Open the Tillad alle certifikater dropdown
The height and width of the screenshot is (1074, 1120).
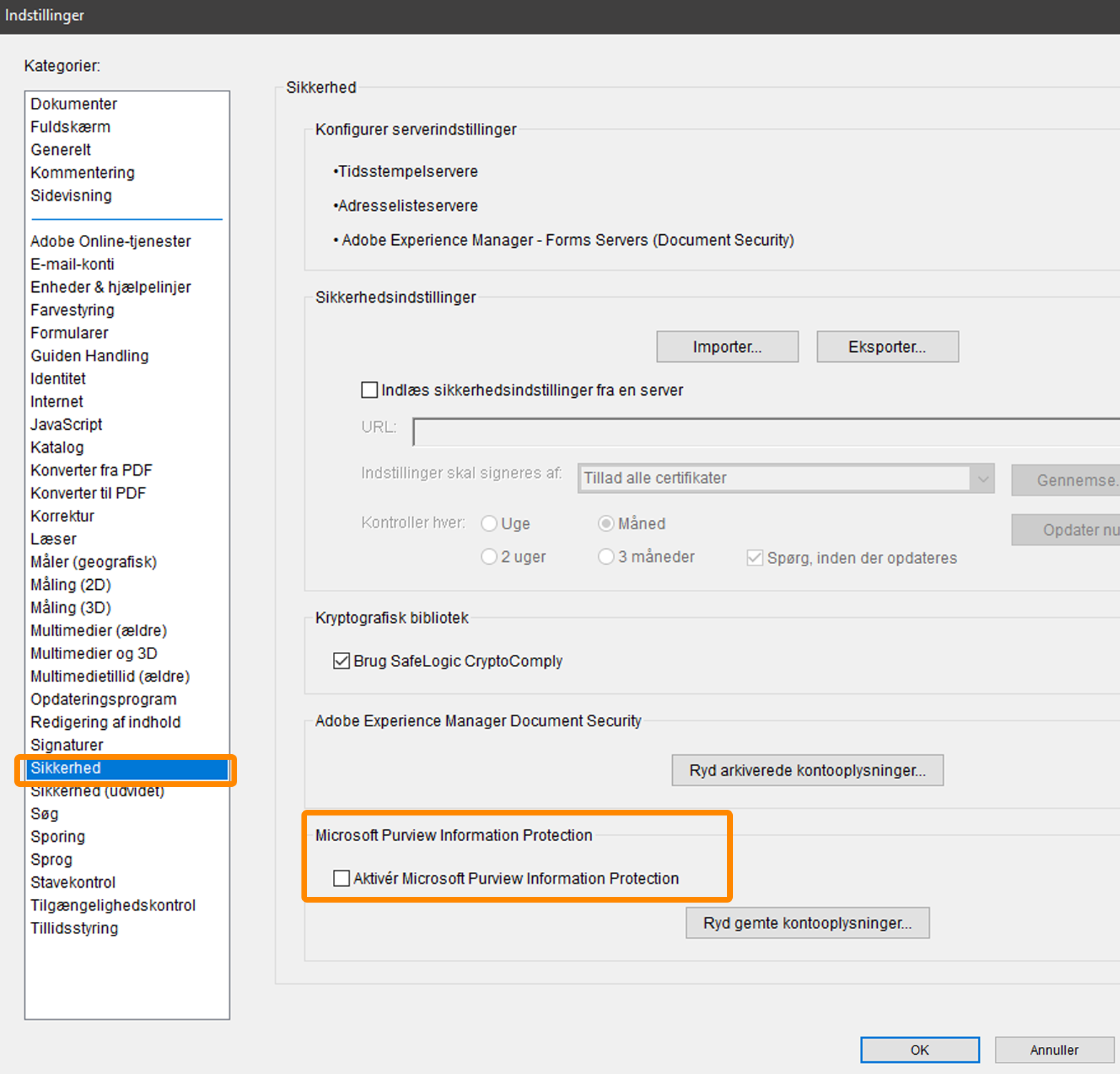pyautogui.click(x=786, y=478)
